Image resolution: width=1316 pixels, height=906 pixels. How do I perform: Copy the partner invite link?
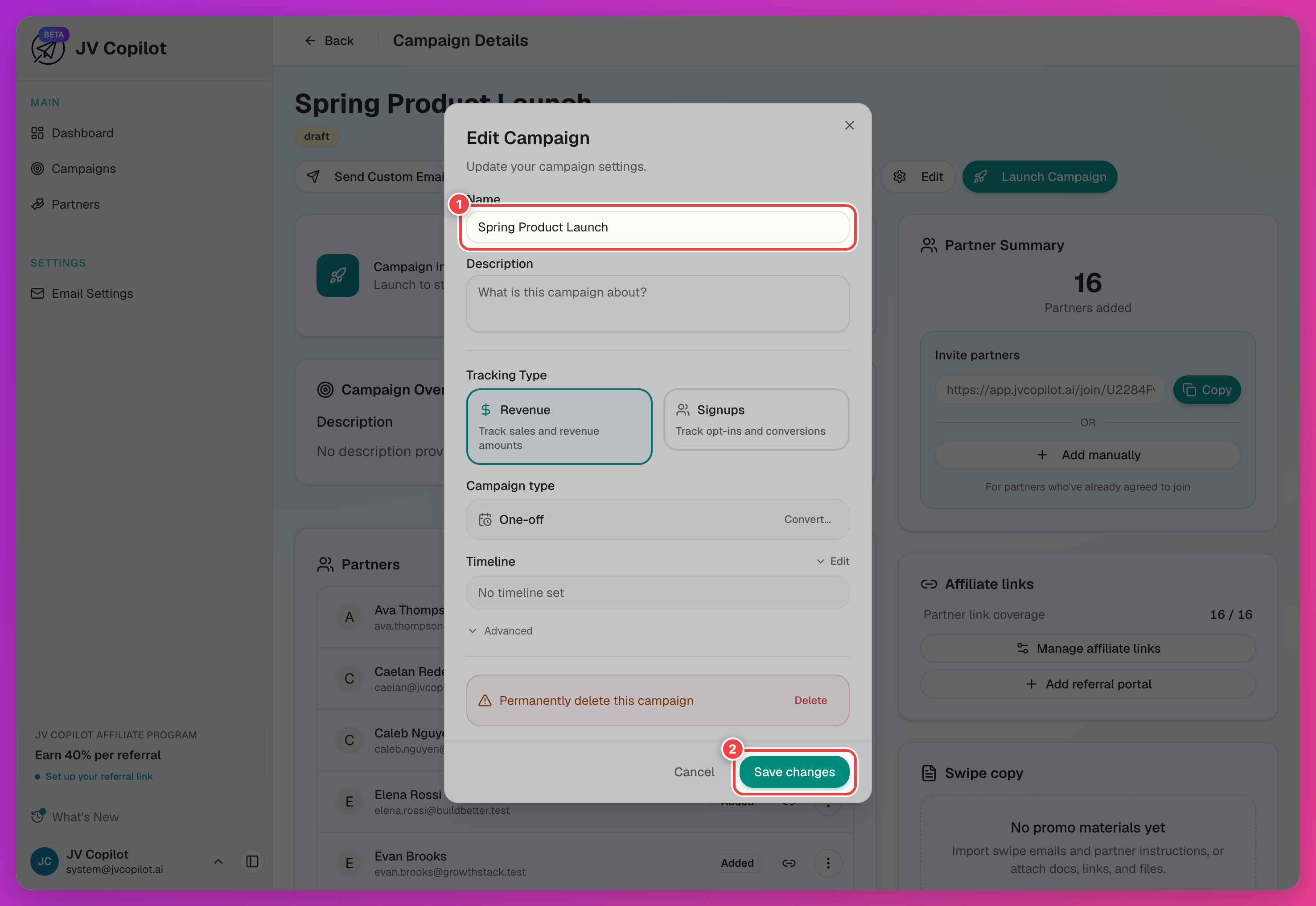pyautogui.click(x=1206, y=390)
